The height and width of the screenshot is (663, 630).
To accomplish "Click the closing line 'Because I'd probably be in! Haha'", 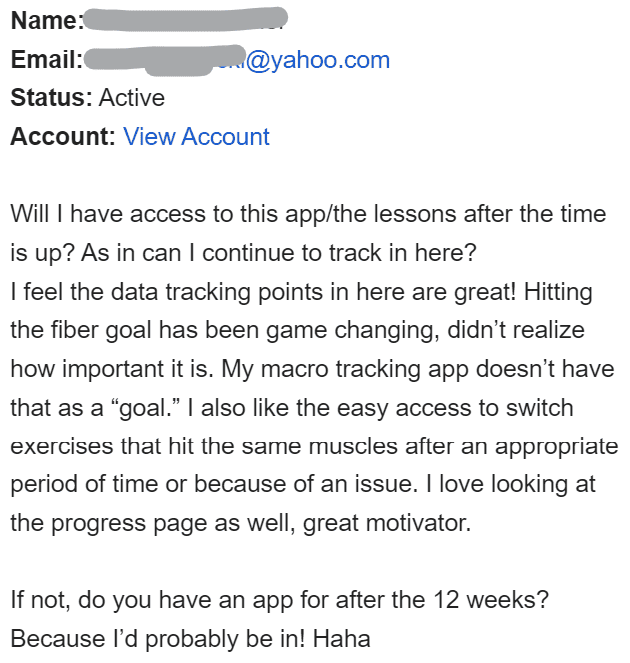I will [190, 639].
